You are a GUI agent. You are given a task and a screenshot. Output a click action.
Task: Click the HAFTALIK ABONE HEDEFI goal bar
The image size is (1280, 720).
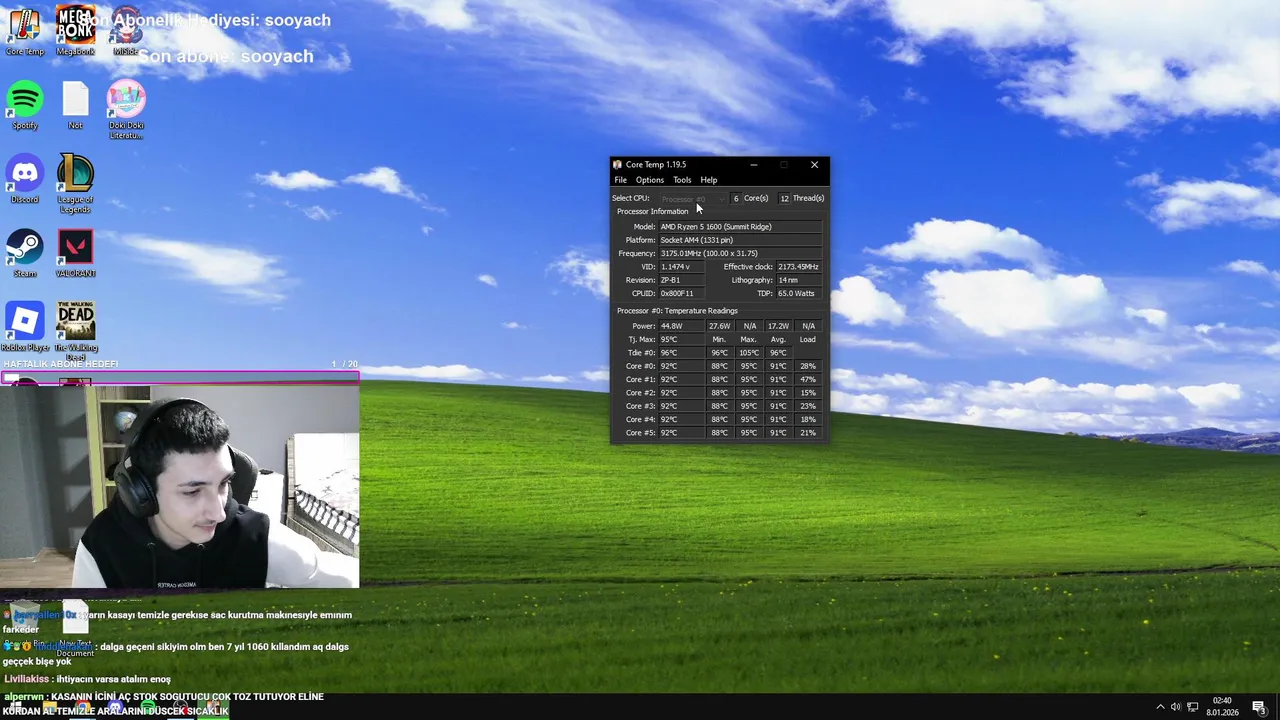coord(180,377)
